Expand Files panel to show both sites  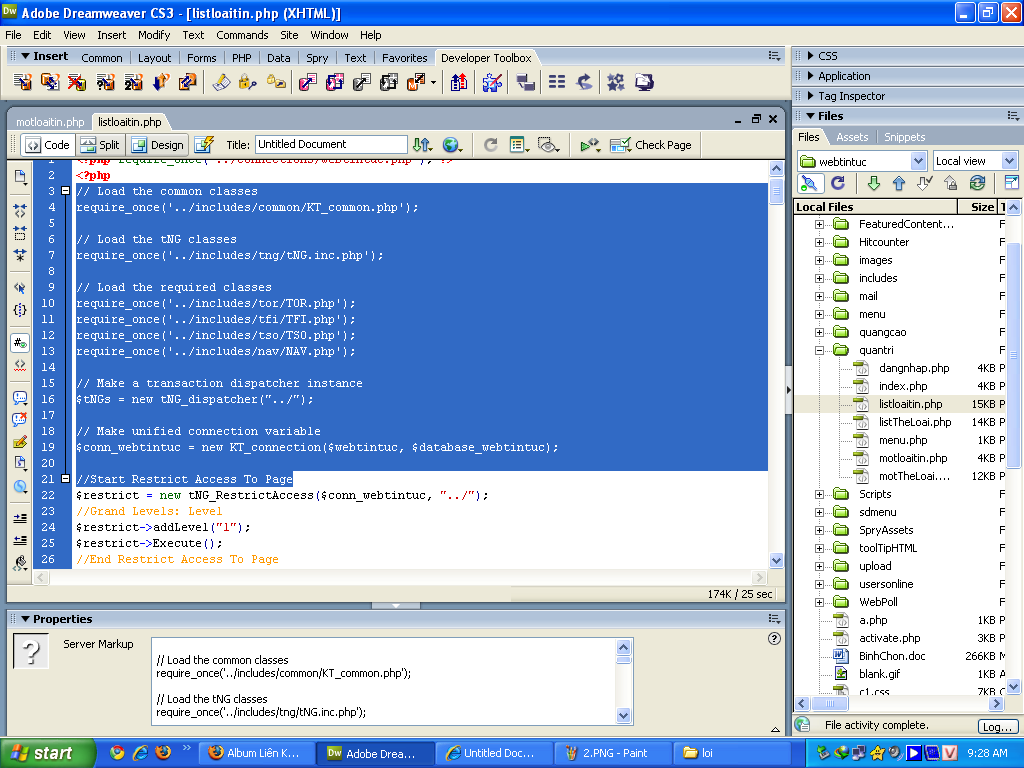click(x=1011, y=183)
